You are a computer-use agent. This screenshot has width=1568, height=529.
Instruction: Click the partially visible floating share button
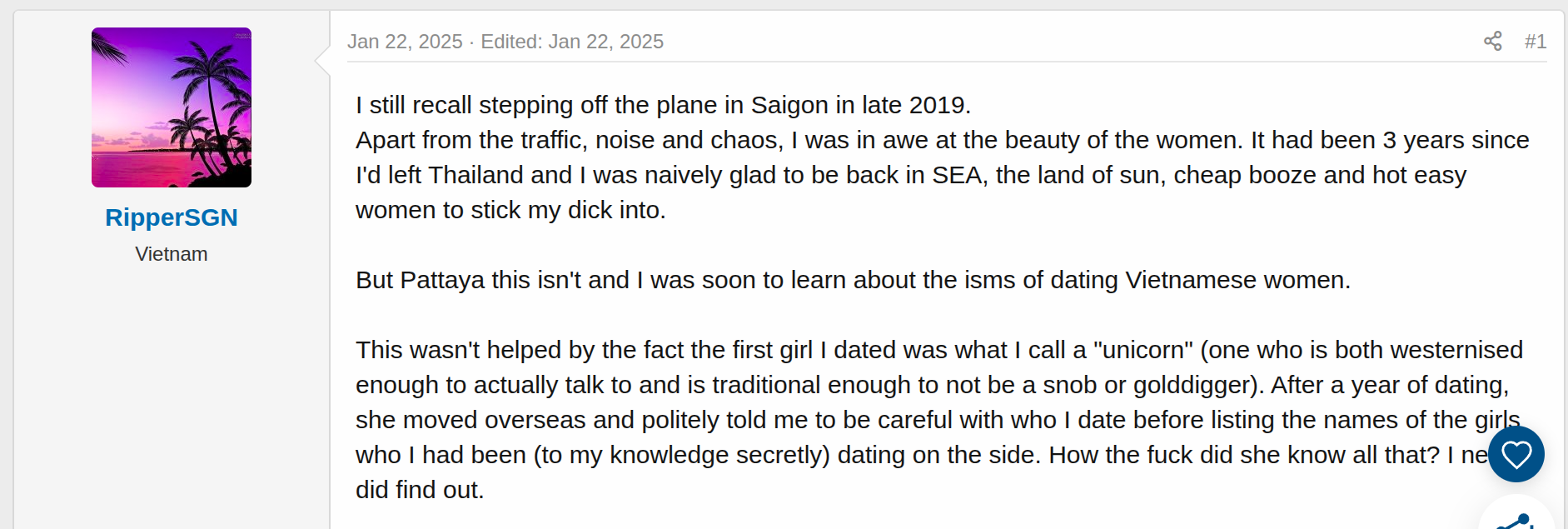point(1517,515)
